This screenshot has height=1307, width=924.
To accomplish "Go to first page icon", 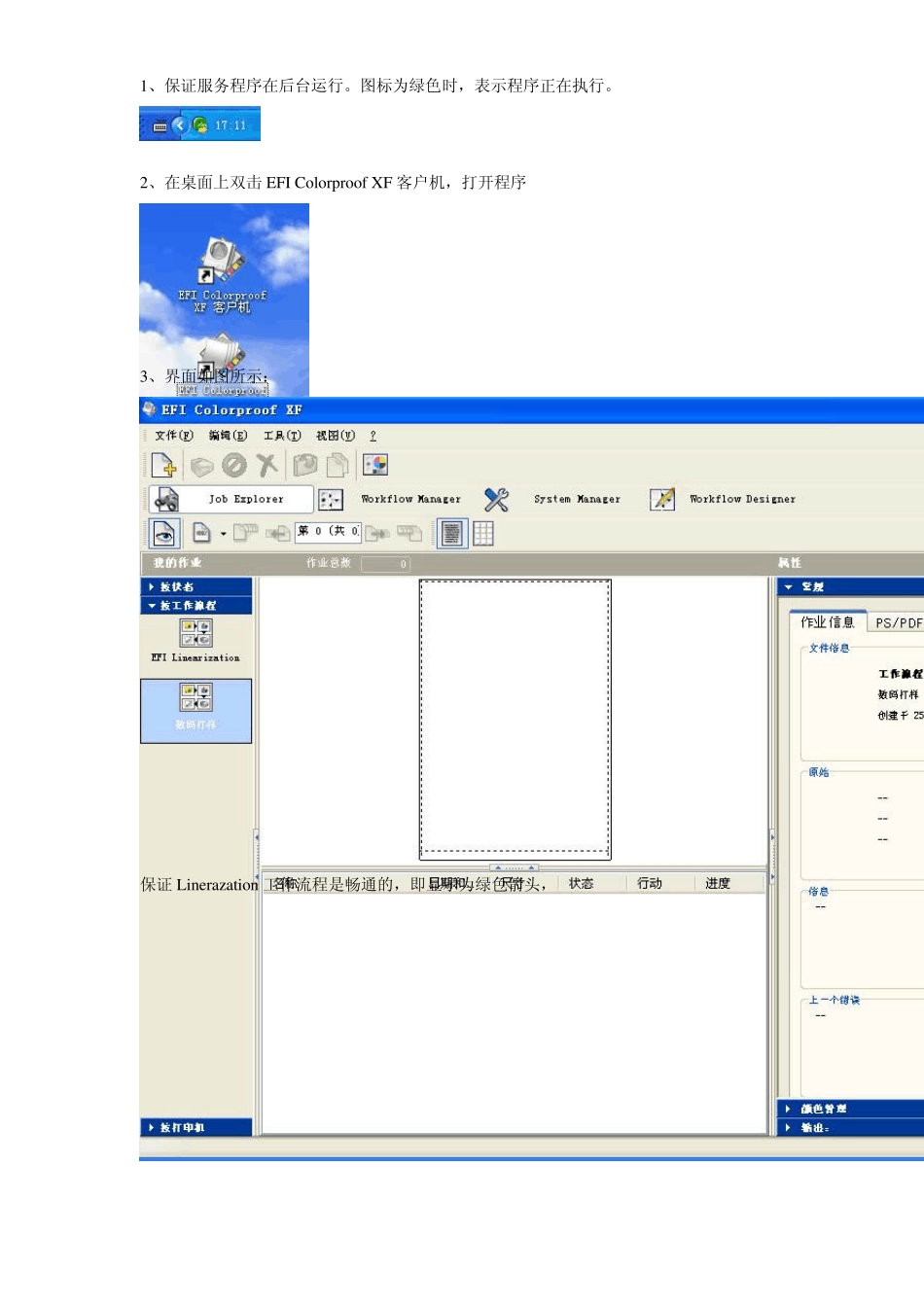I will [x=245, y=533].
